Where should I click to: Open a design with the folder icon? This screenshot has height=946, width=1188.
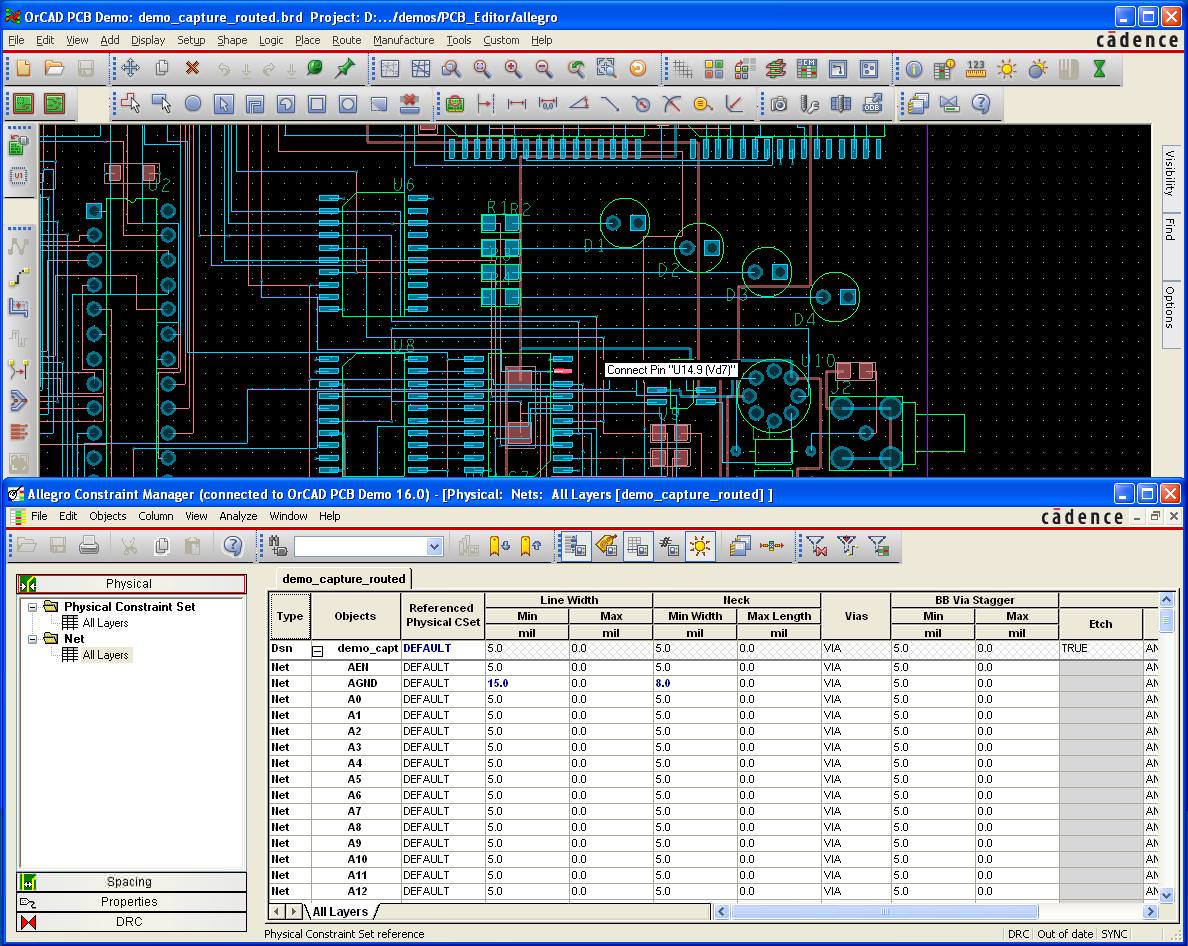(x=54, y=69)
